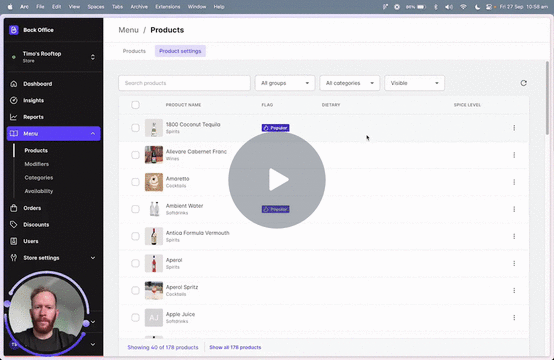Open three-dot menu for Aperol Spritz
This screenshot has width=554, height=360.
(514, 290)
